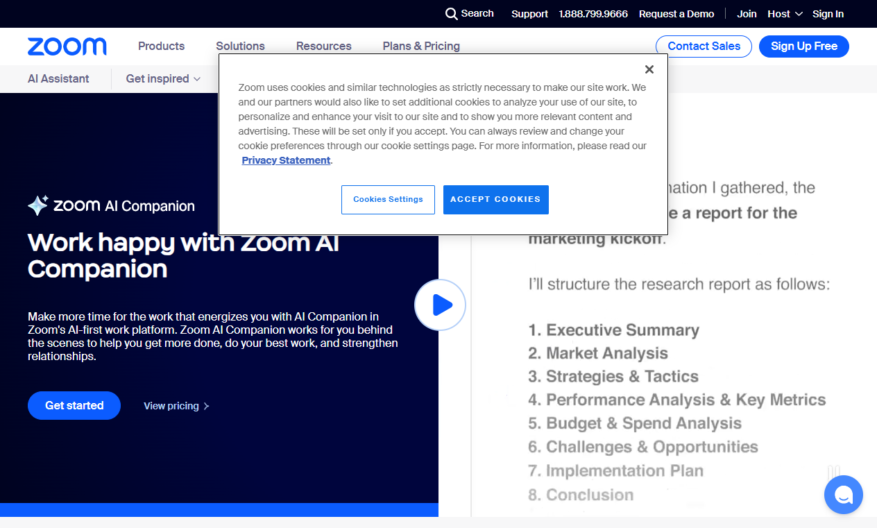Click '4. Performance Analysis & Key Metrics' text
Viewport: 877px width, 528px height.
(677, 400)
